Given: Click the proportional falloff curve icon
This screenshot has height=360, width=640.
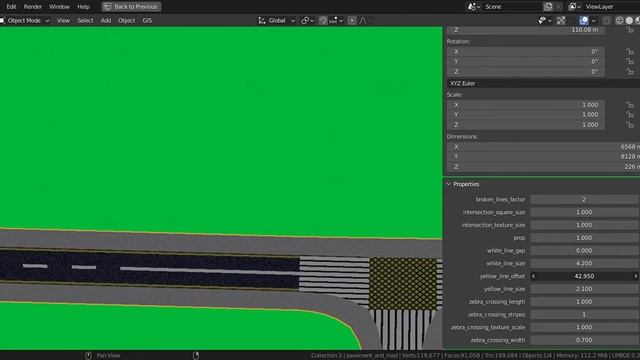Looking at the screenshot, I should click(363, 20).
